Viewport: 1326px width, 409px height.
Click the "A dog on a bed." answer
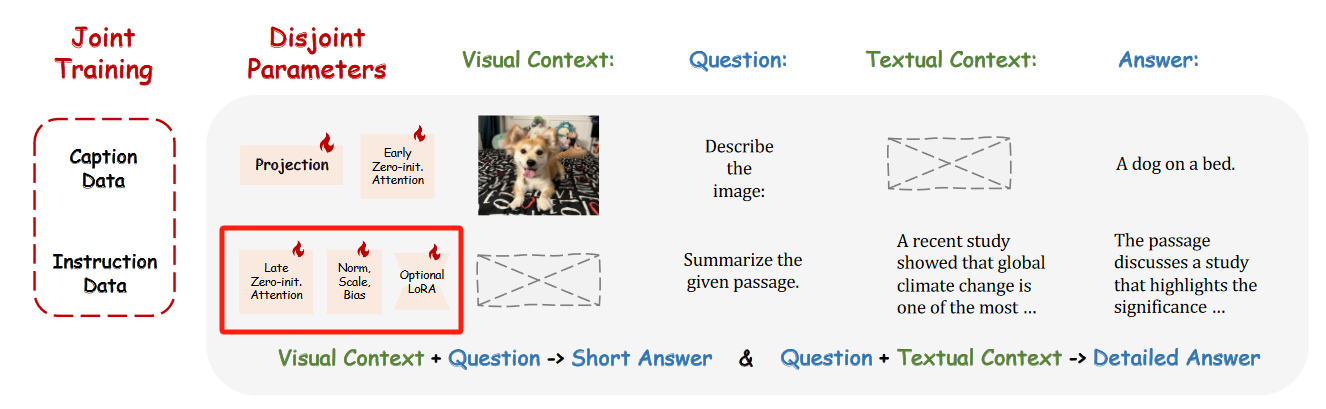pos(1175,163)
